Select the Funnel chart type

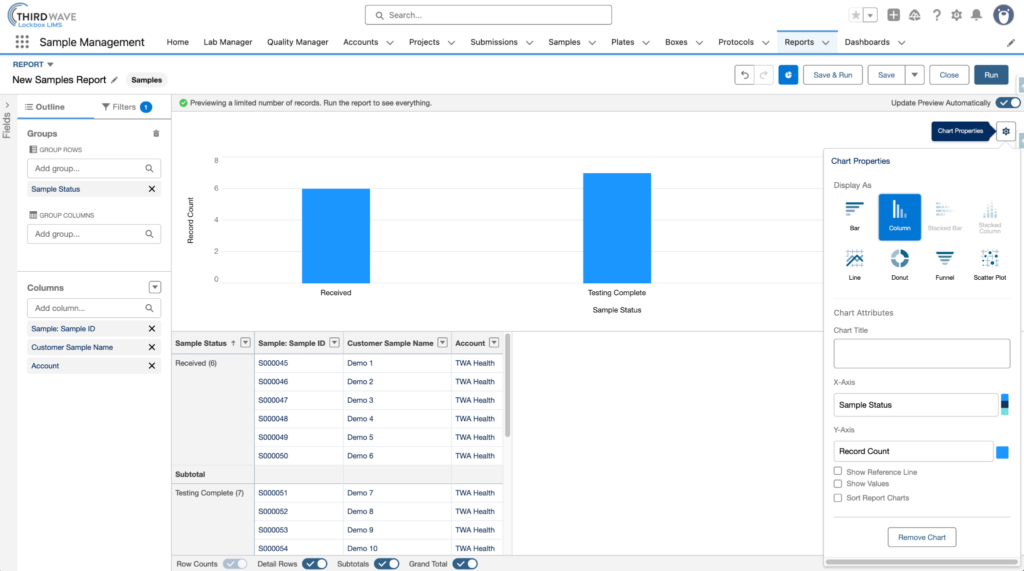tap(944, 265)
